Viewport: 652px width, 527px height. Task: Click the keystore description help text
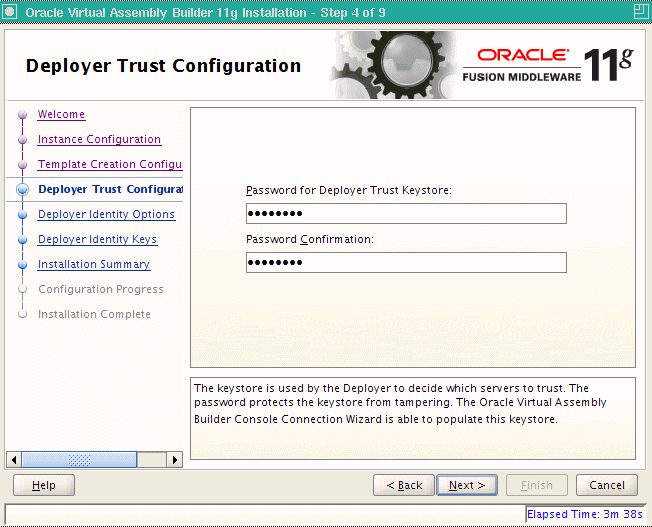400,403
